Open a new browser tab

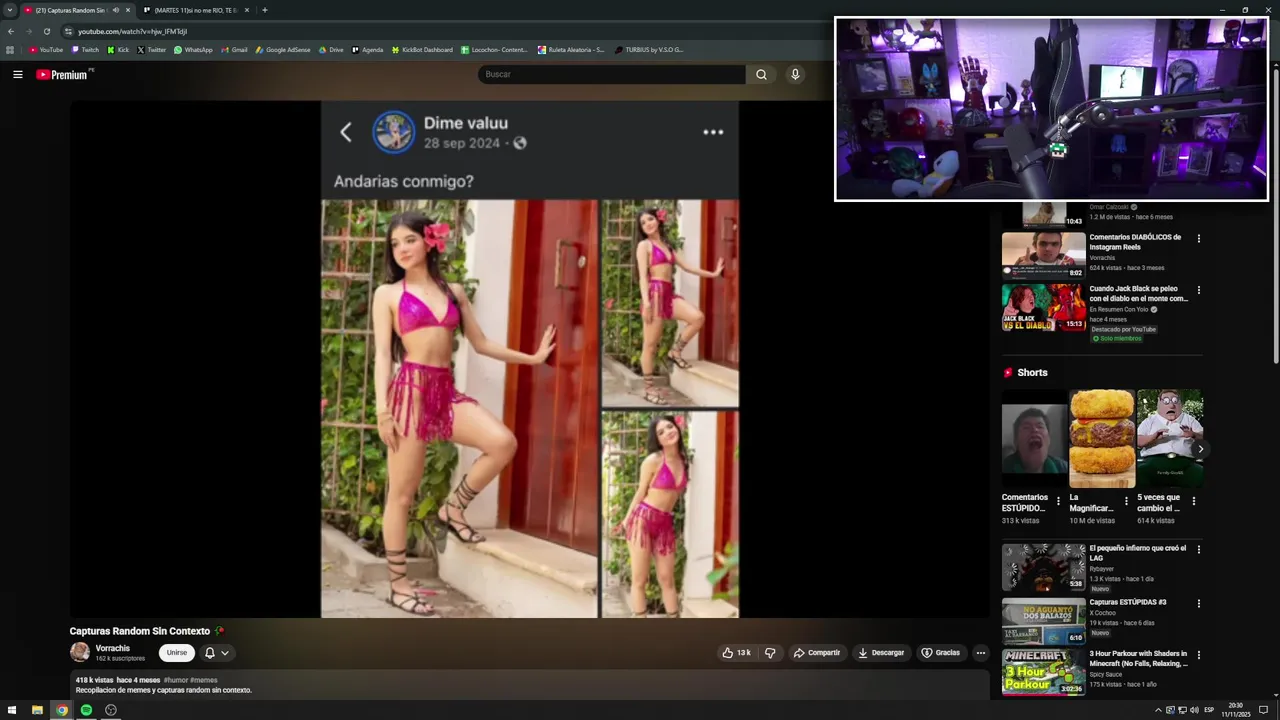tap(265, 10)
